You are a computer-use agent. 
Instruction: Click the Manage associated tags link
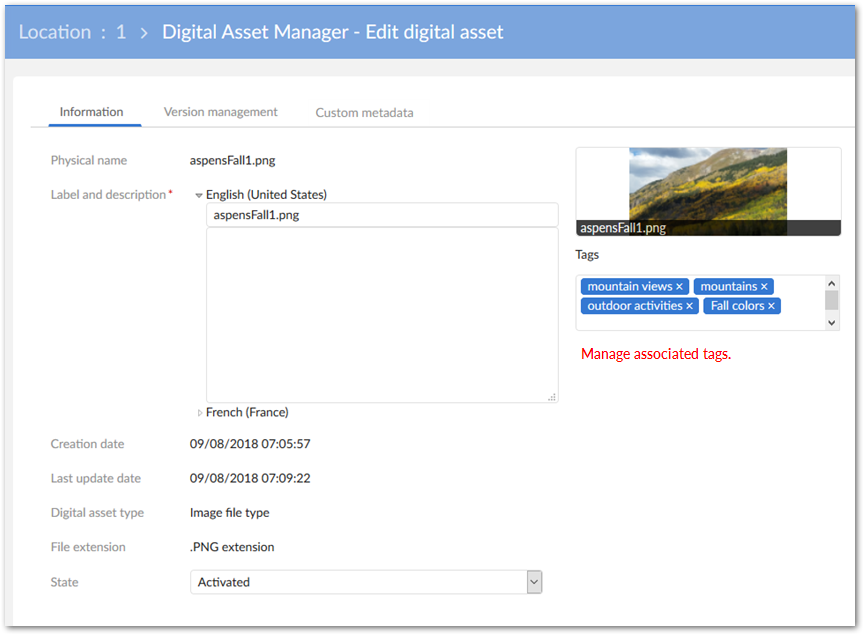[x=655, y=353]
